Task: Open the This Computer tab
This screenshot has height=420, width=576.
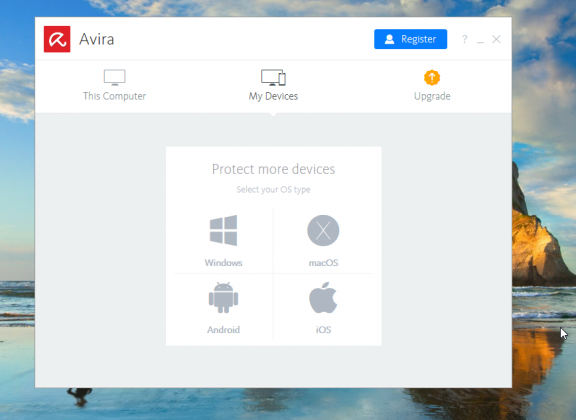Action: (x=114, y=85)
